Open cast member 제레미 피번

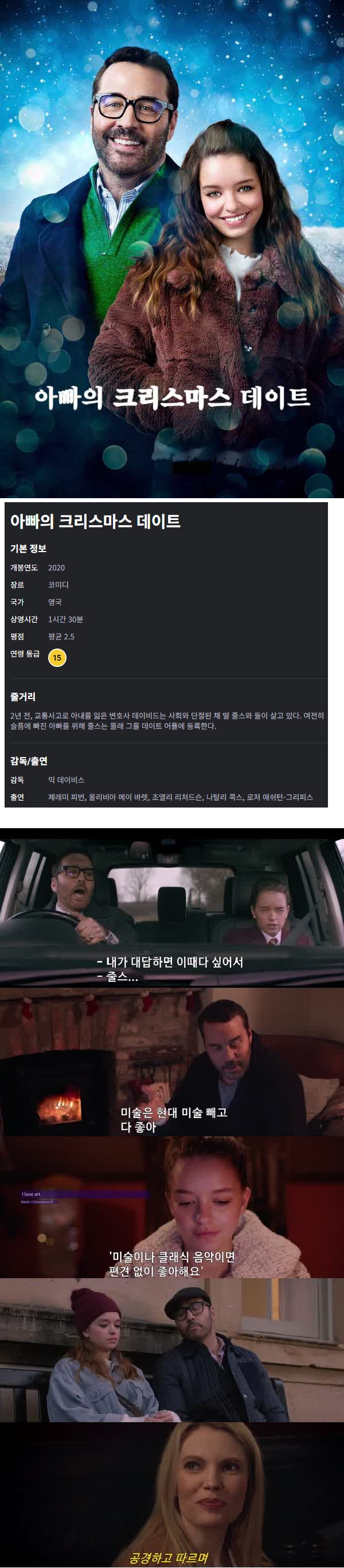coord(67,797)
